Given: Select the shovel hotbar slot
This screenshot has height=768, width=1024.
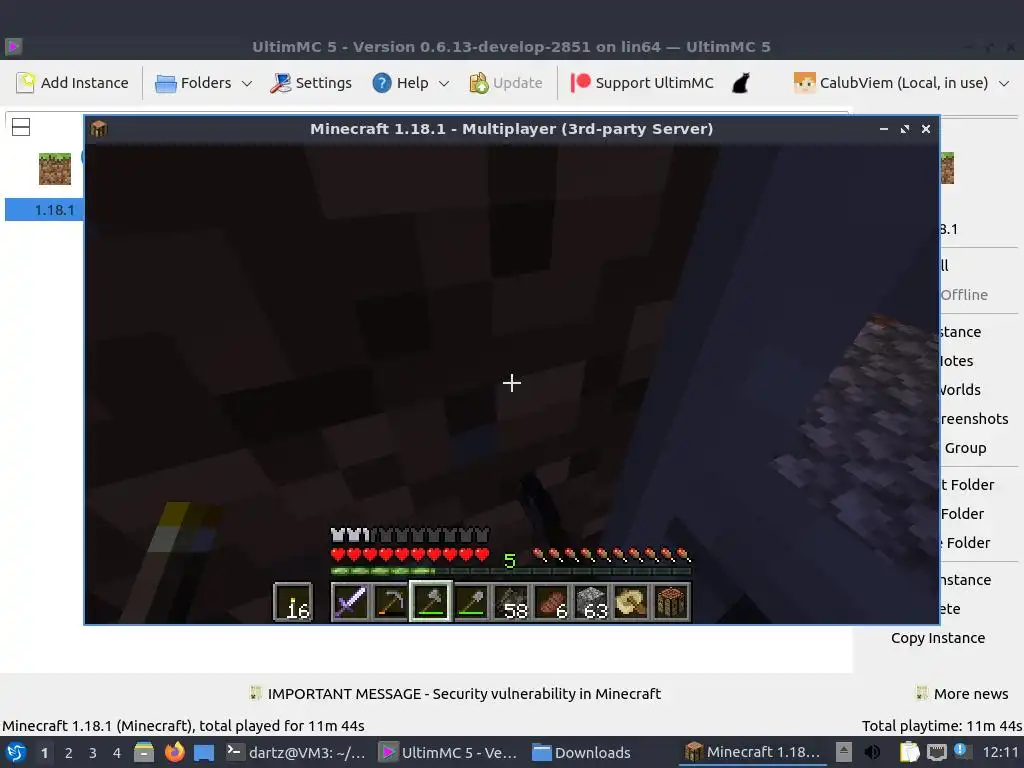Looking at the screenshot, I should (471, 602).
